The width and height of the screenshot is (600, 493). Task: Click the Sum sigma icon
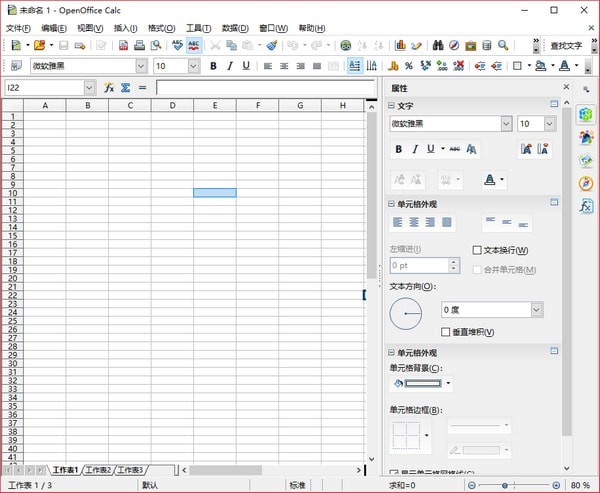126,88
